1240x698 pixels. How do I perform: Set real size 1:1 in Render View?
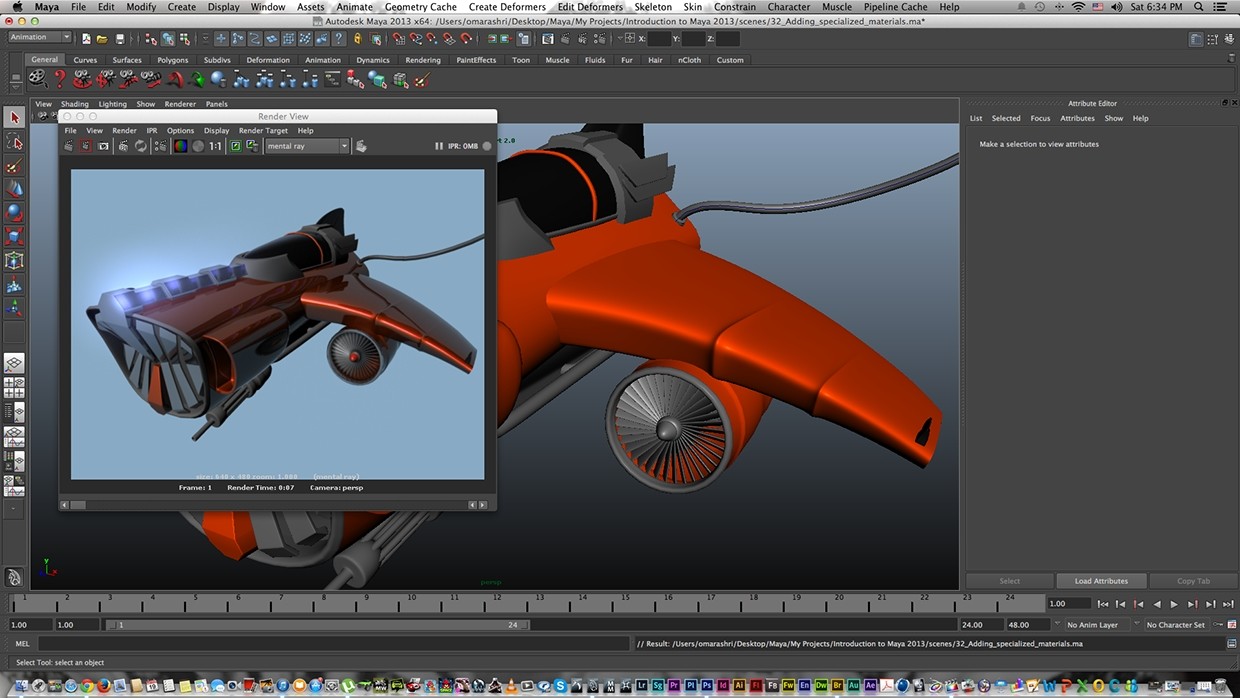click(x=215, y=146)
